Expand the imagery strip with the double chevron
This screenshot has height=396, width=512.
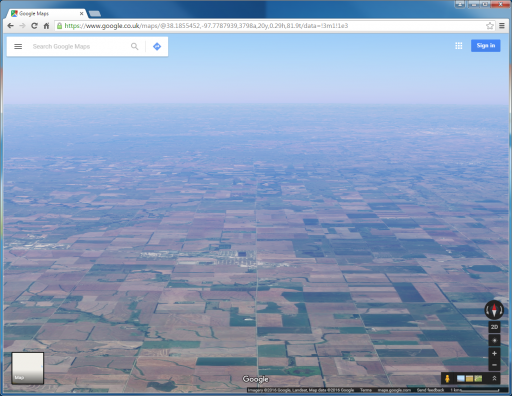pyautogui.click(x=494, y=378)
